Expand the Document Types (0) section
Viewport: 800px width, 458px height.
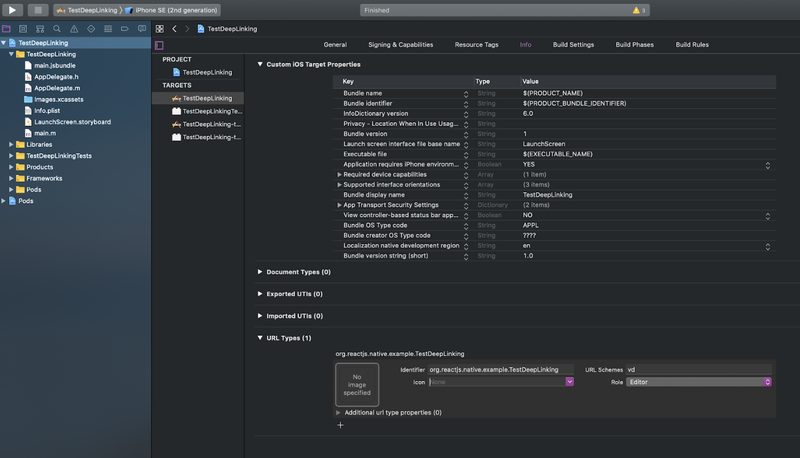pyautogui.click(x=260, y=272)
